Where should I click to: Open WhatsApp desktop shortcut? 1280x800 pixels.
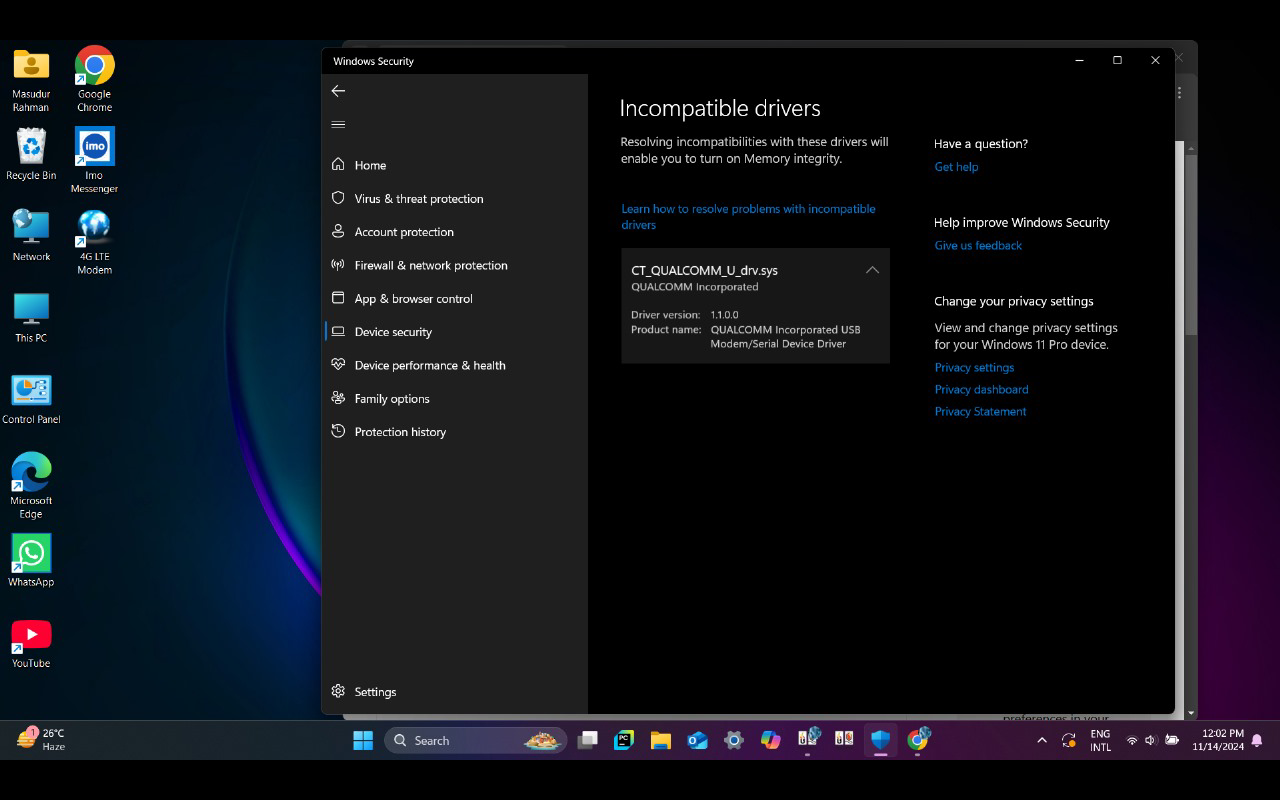point(31,561)
